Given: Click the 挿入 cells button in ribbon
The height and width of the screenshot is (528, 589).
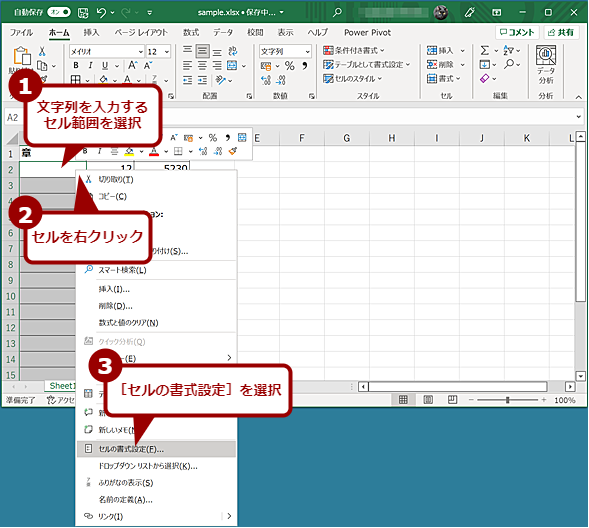Looking at the screenshot, I should tap(440, 50).
